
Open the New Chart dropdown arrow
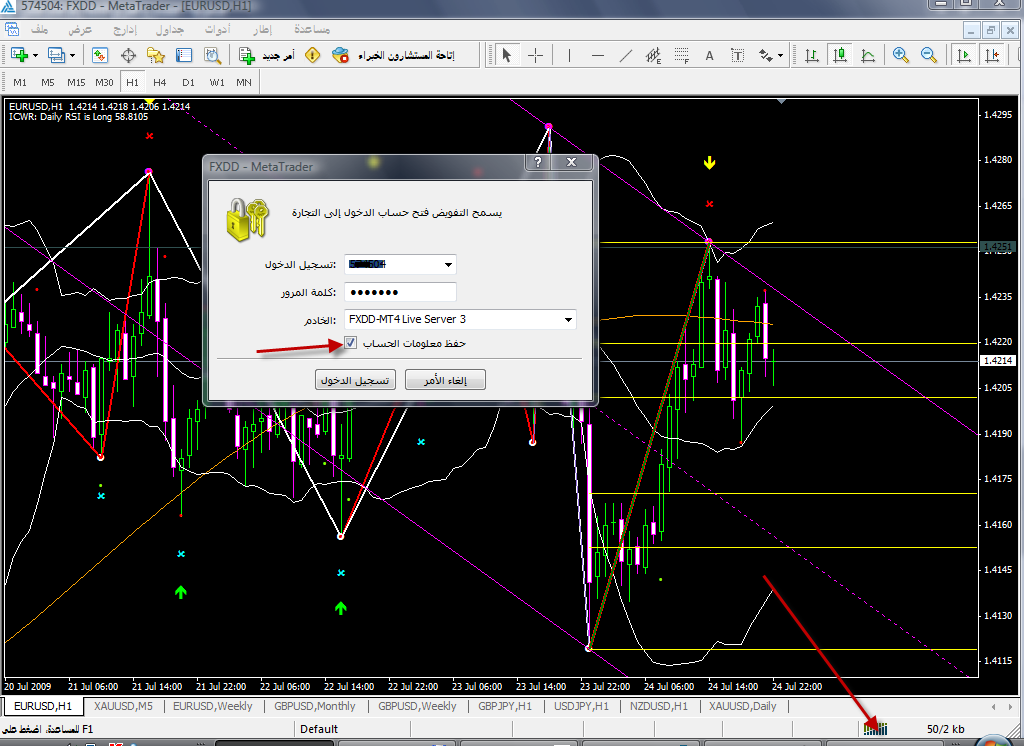35,56
